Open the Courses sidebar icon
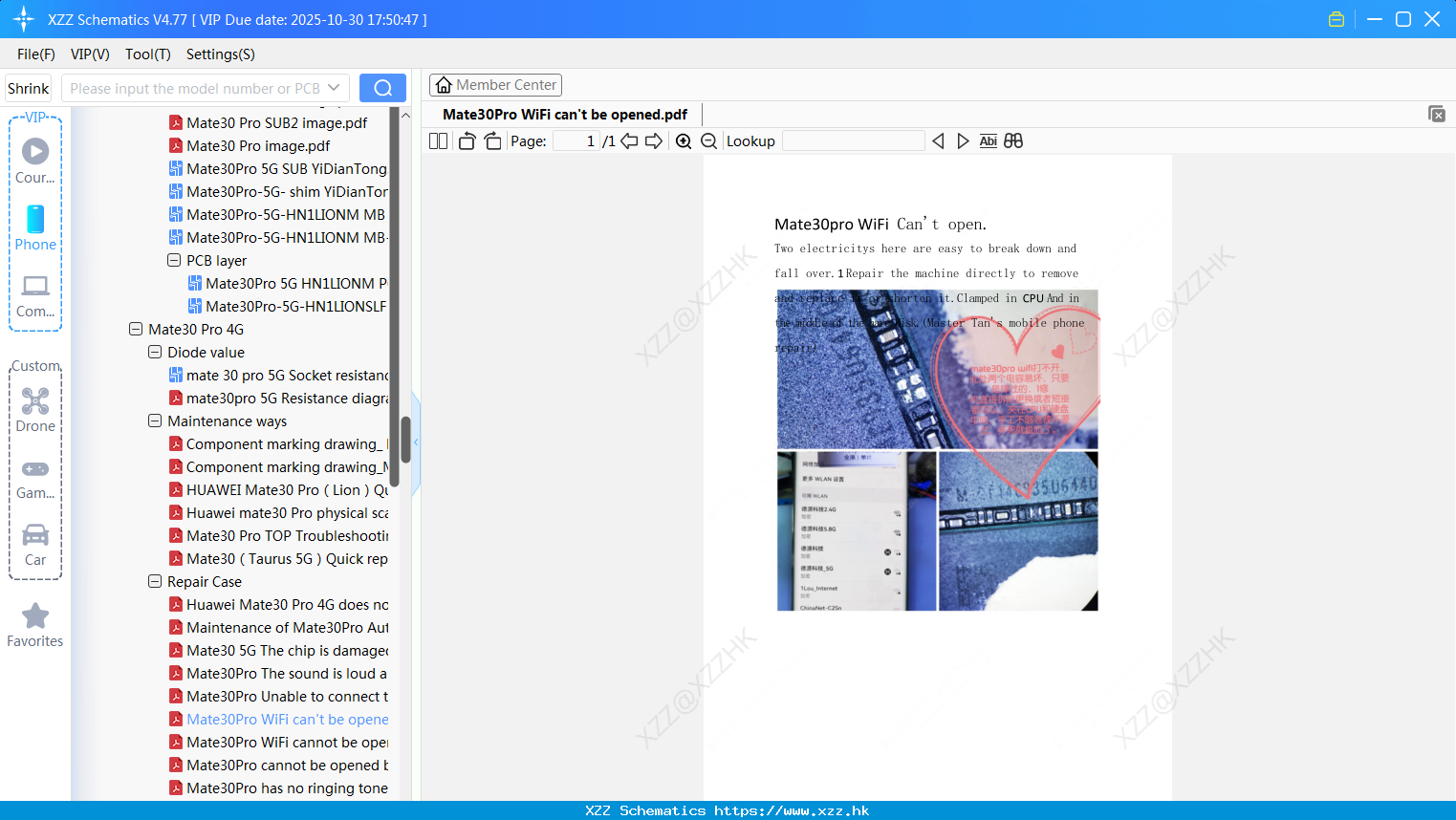The image size is (1456, 820). tap(35, 160)
